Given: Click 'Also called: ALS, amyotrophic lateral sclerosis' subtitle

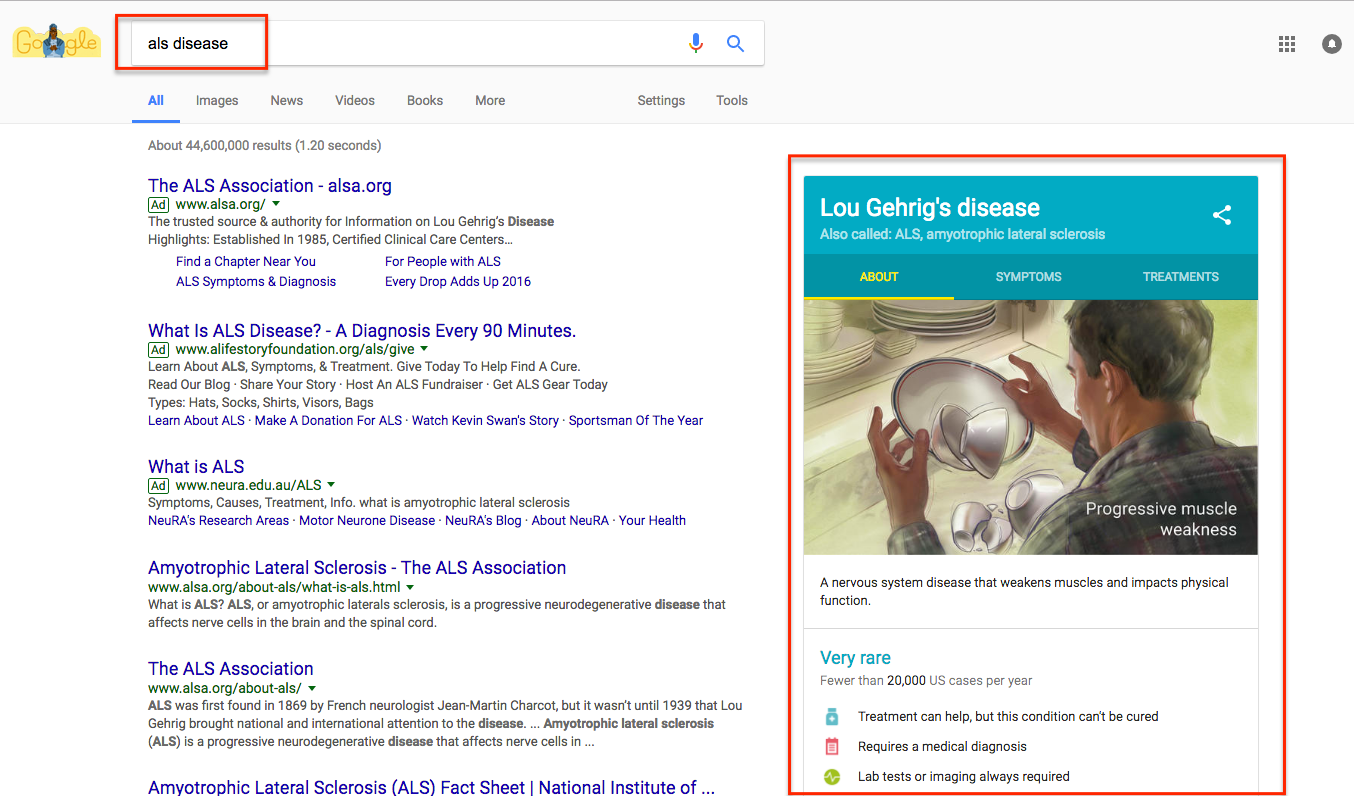Looking at the screenshot, I should click(962, 234).
